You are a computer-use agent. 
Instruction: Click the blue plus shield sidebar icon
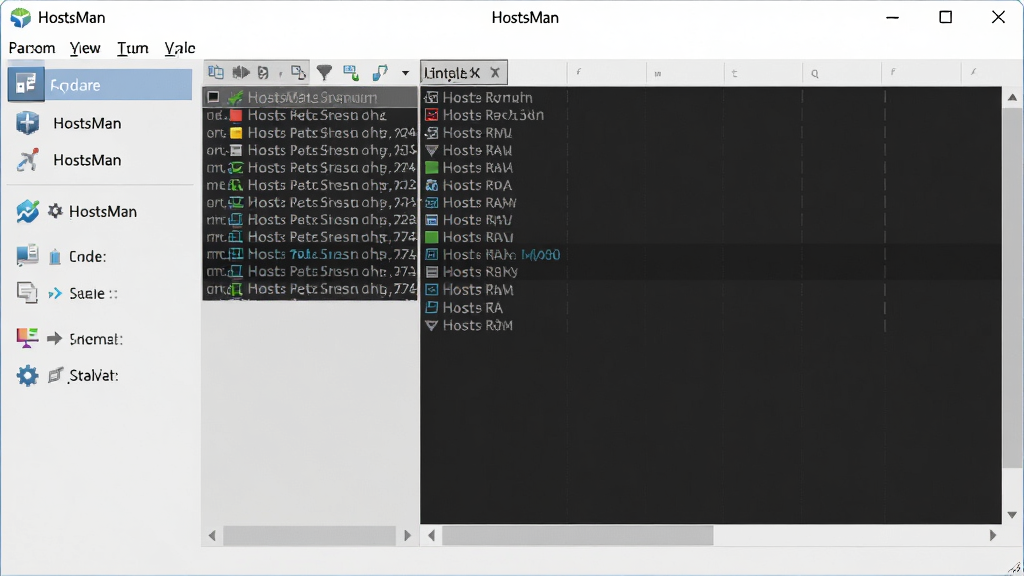tap(27, 123)
